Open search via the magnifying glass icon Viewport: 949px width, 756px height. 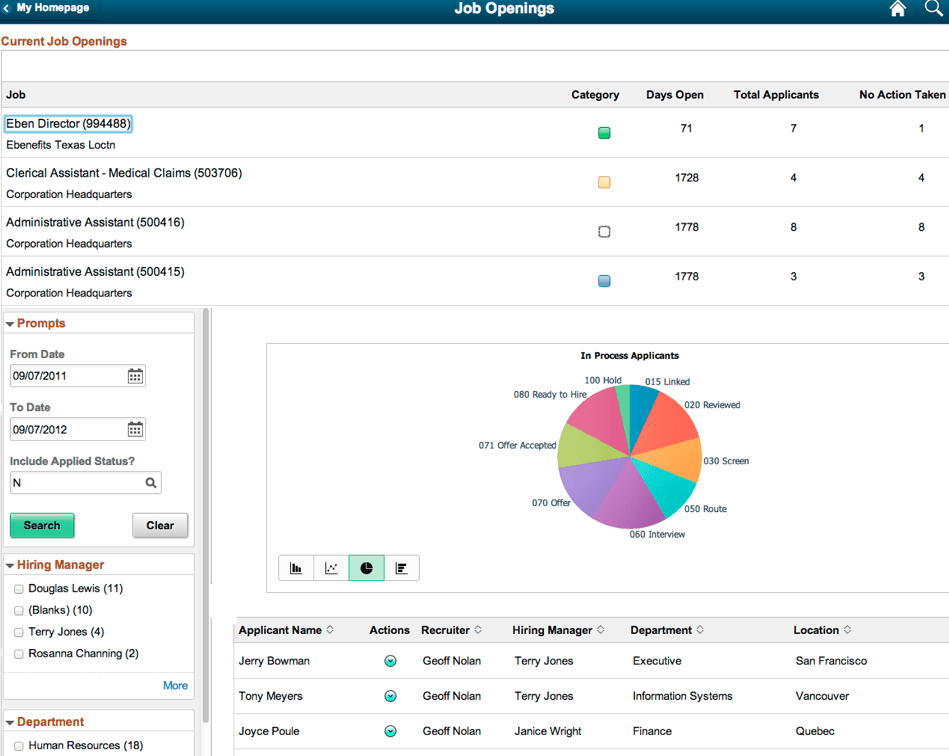pos(932,9)
